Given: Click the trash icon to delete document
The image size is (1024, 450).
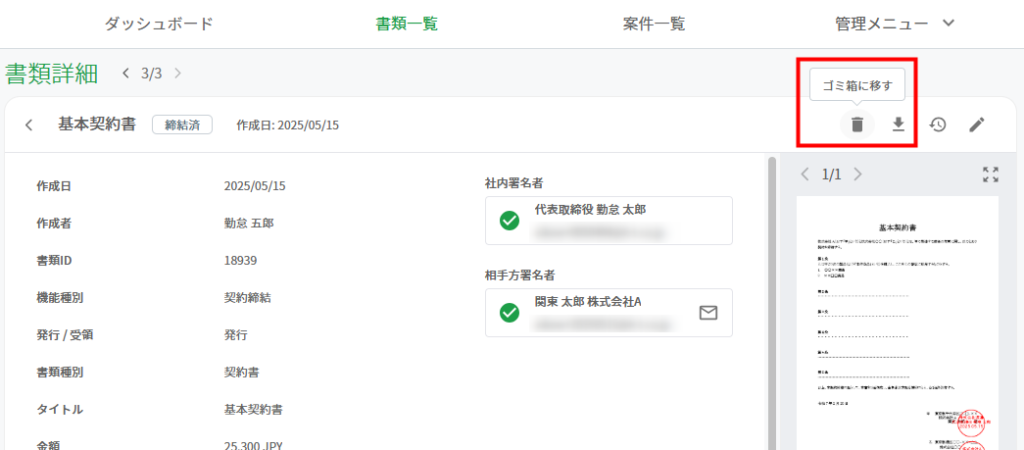Looking at the screenshot, I should point(857,125).
